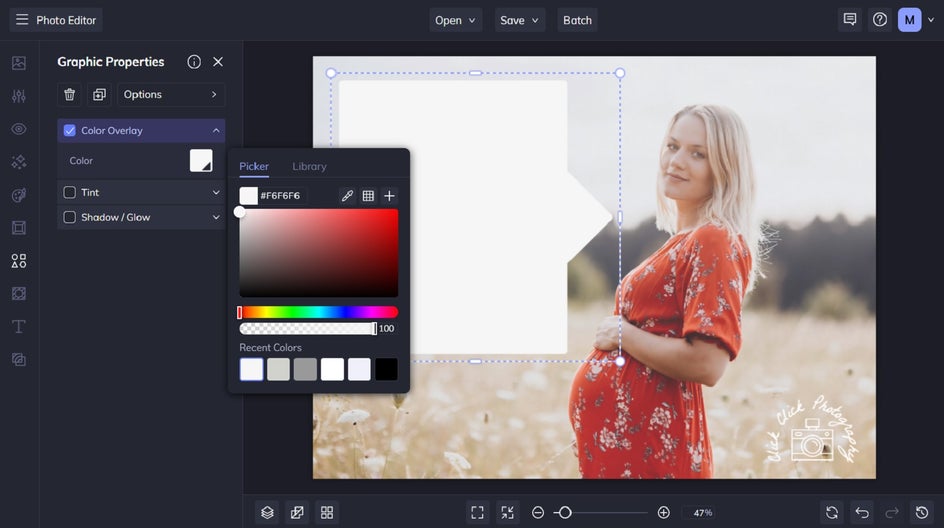Open the edit history icon

922,512
